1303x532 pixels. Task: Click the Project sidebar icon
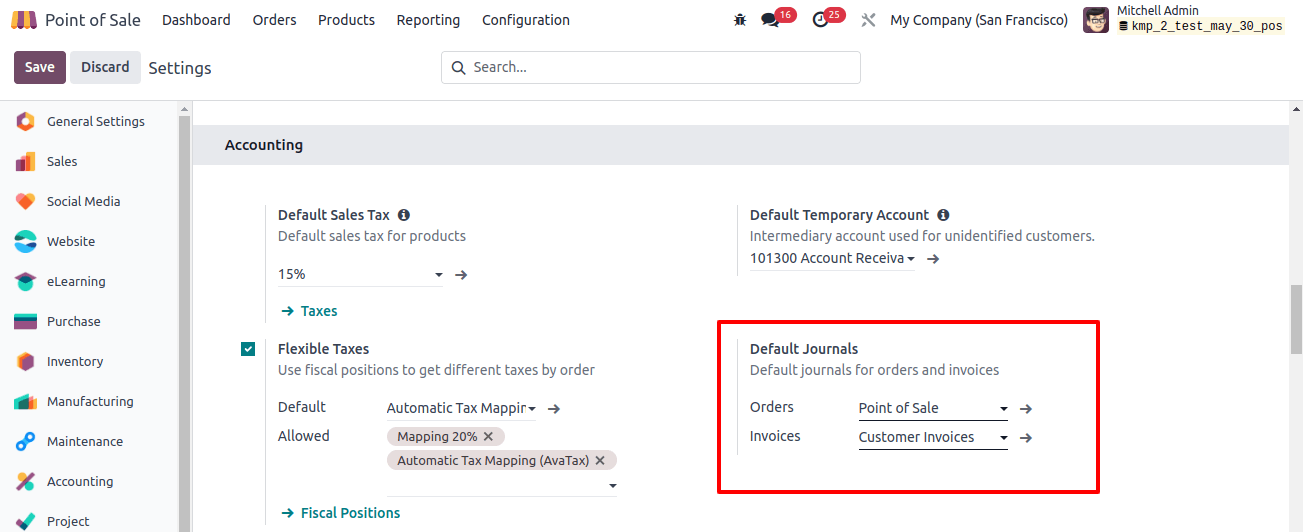tap(25, 521)
